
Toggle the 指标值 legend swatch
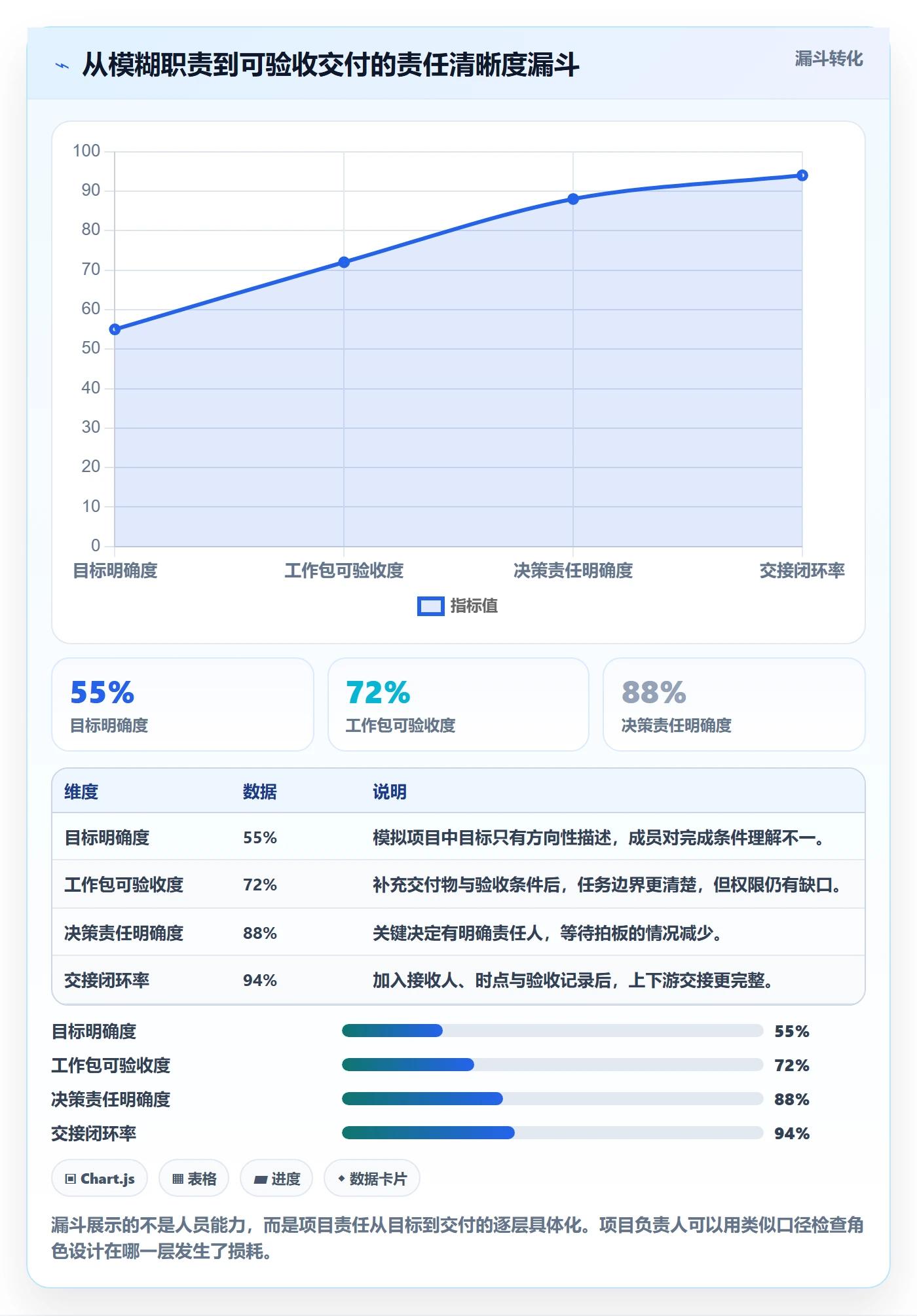[431, 606]
